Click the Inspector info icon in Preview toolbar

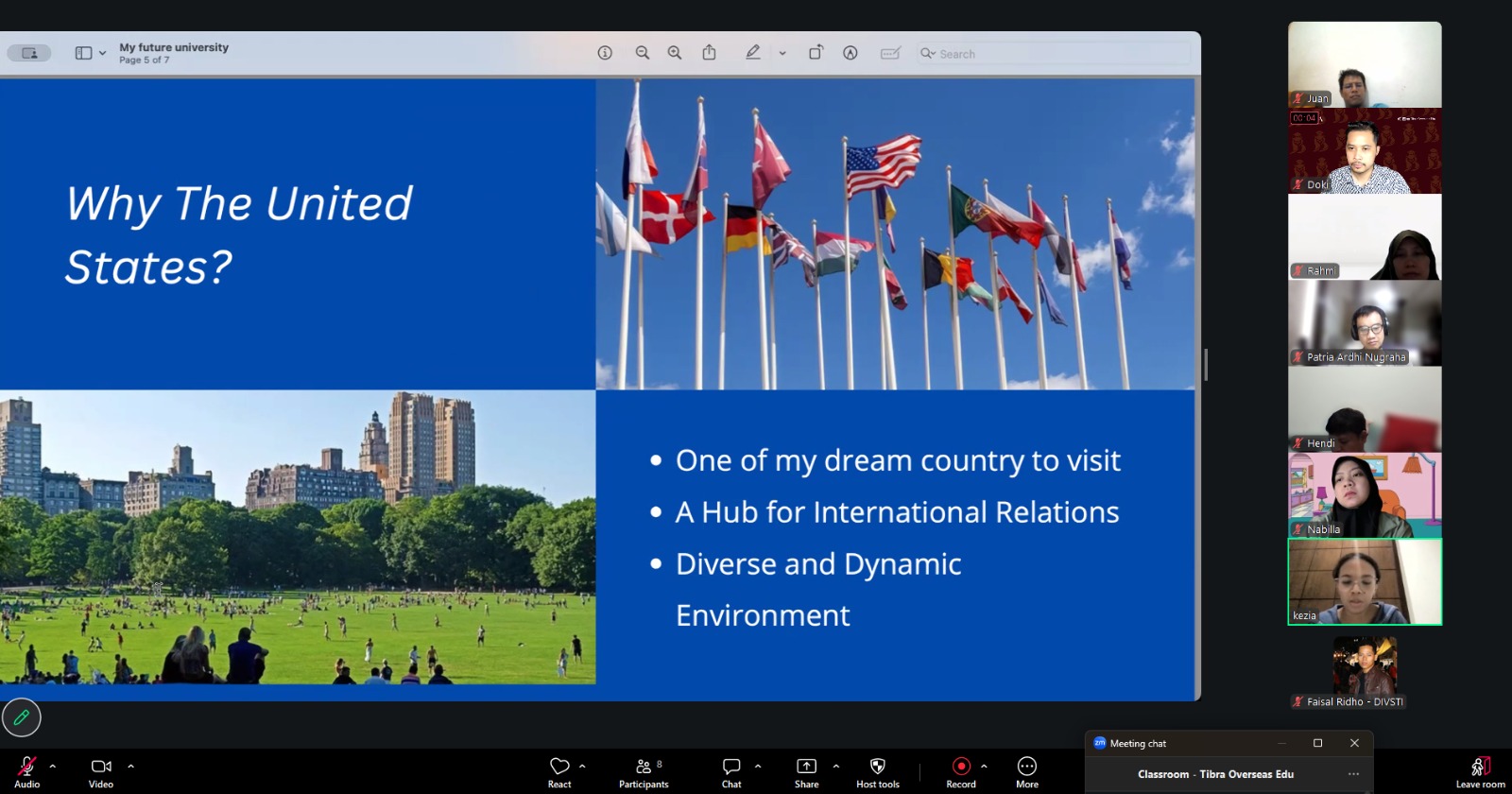point(605,53)
